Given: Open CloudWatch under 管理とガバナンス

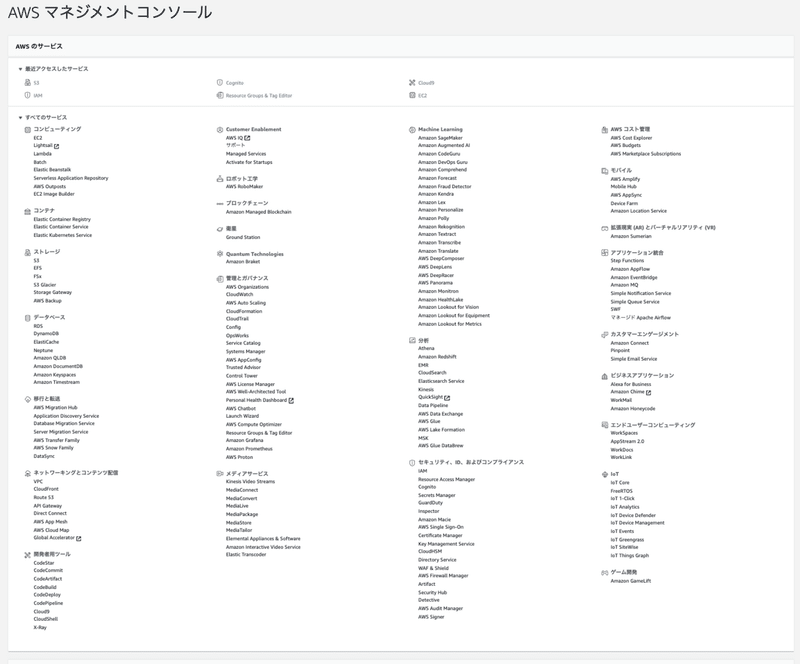Looking at the screenshot, I should click(239, 294).
